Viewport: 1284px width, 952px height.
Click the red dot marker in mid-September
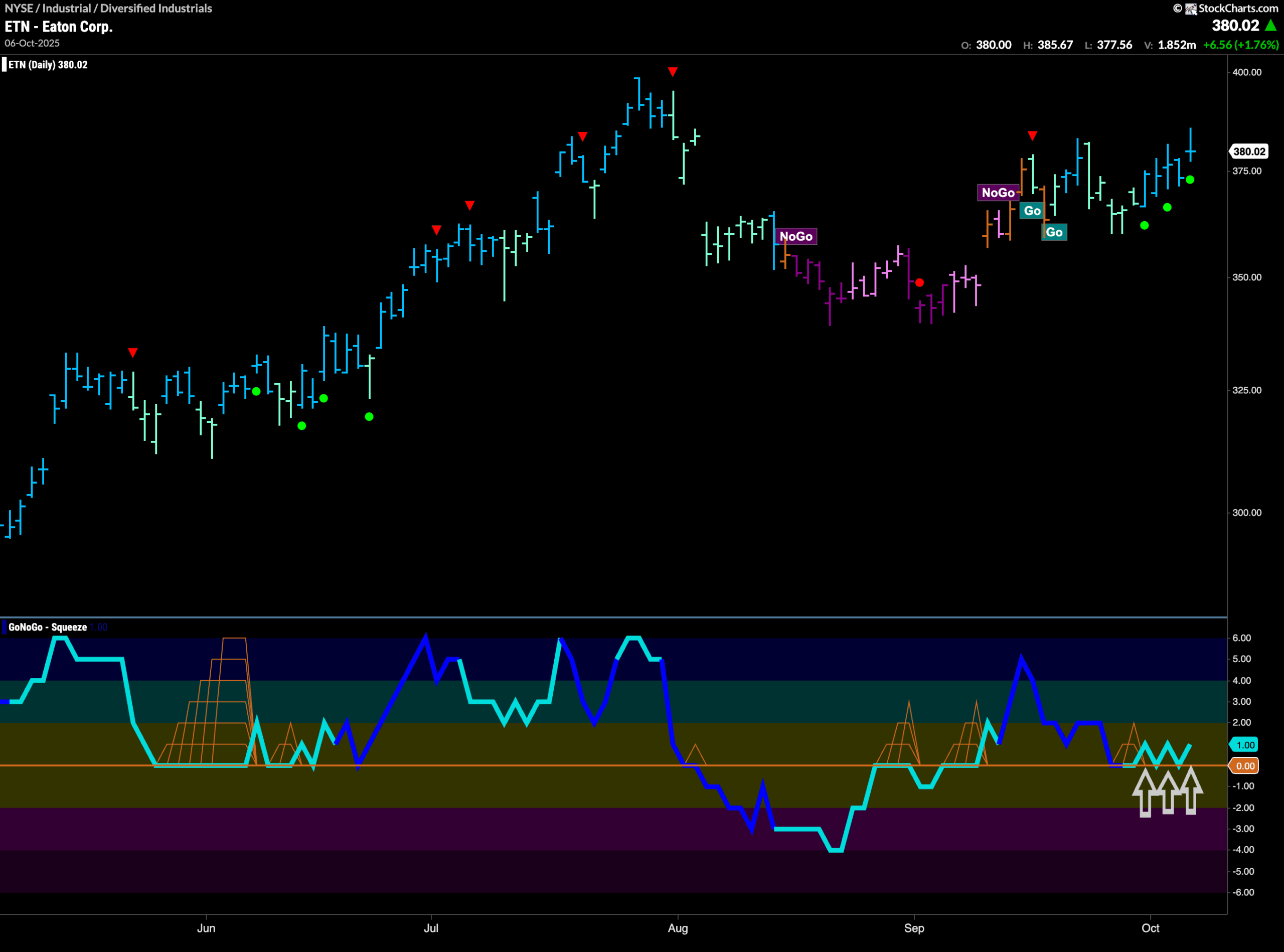click(919, 282)
